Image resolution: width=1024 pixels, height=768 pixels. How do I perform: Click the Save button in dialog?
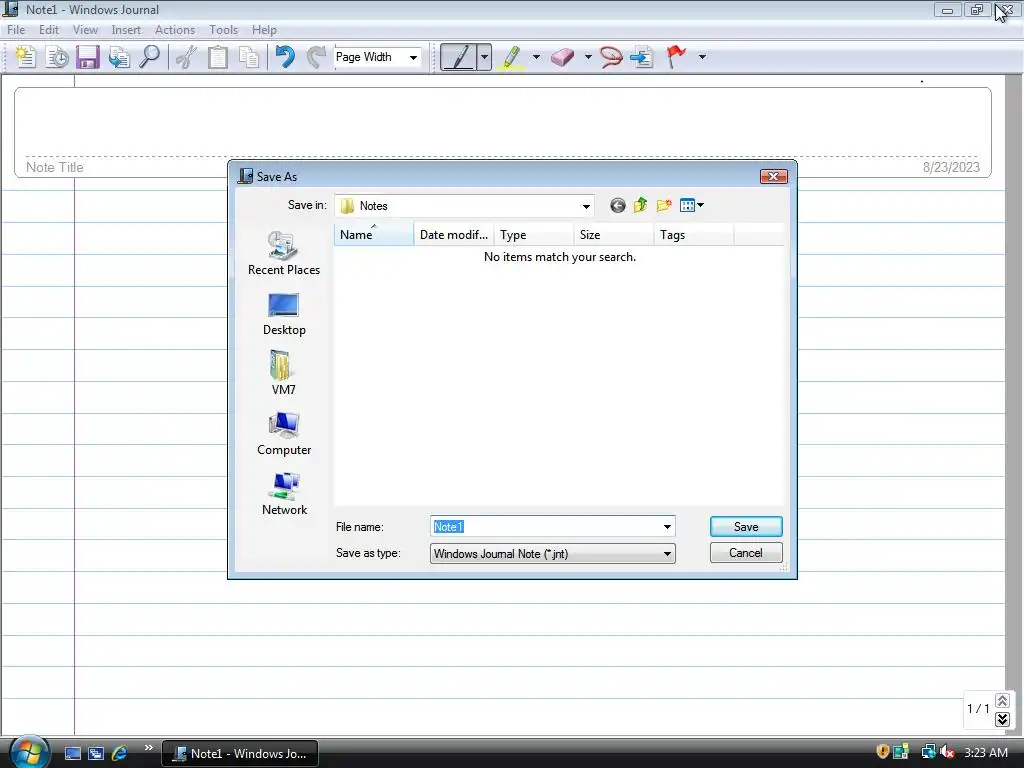click(x=746, y=527)
